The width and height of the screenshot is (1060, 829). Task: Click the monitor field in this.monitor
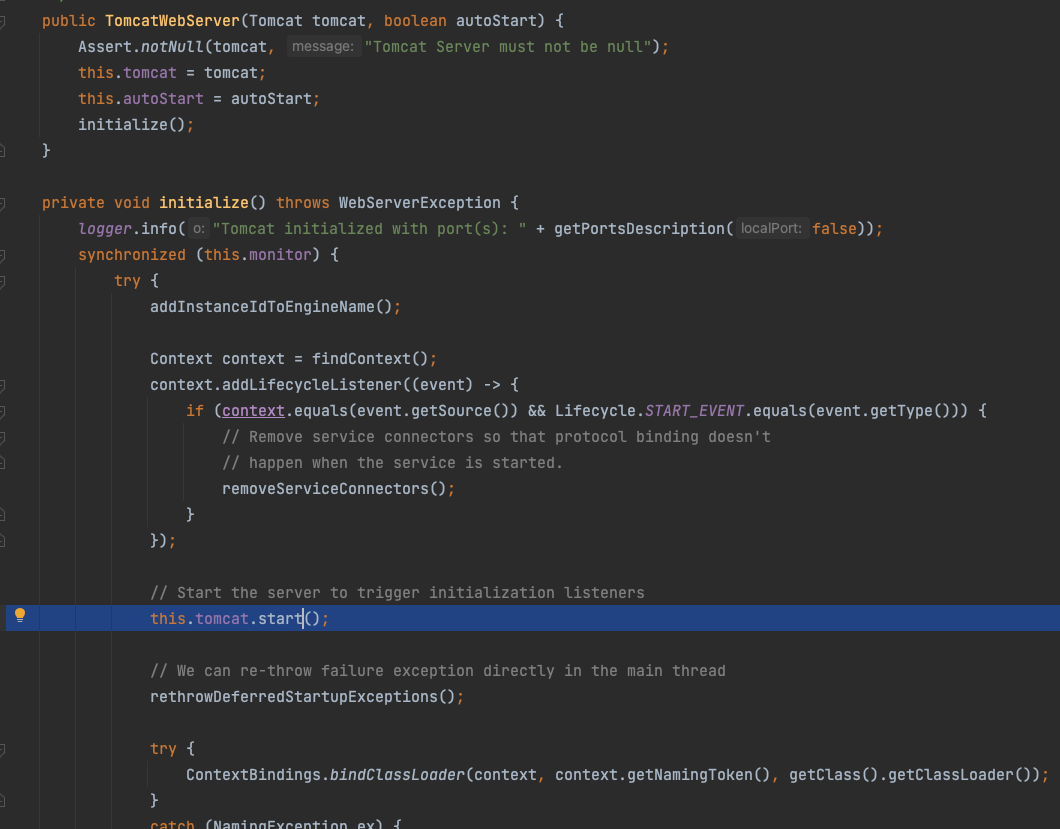coord(281,255)
